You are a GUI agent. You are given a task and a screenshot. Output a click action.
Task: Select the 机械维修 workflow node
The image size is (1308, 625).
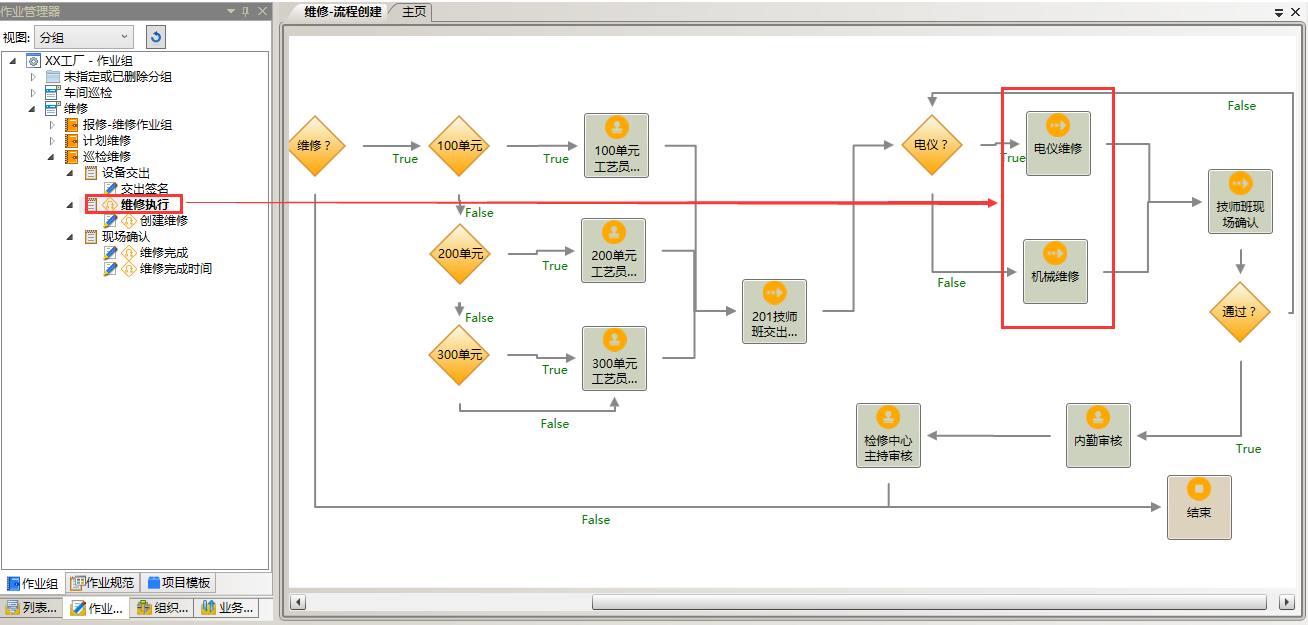tap(1055, 271)
